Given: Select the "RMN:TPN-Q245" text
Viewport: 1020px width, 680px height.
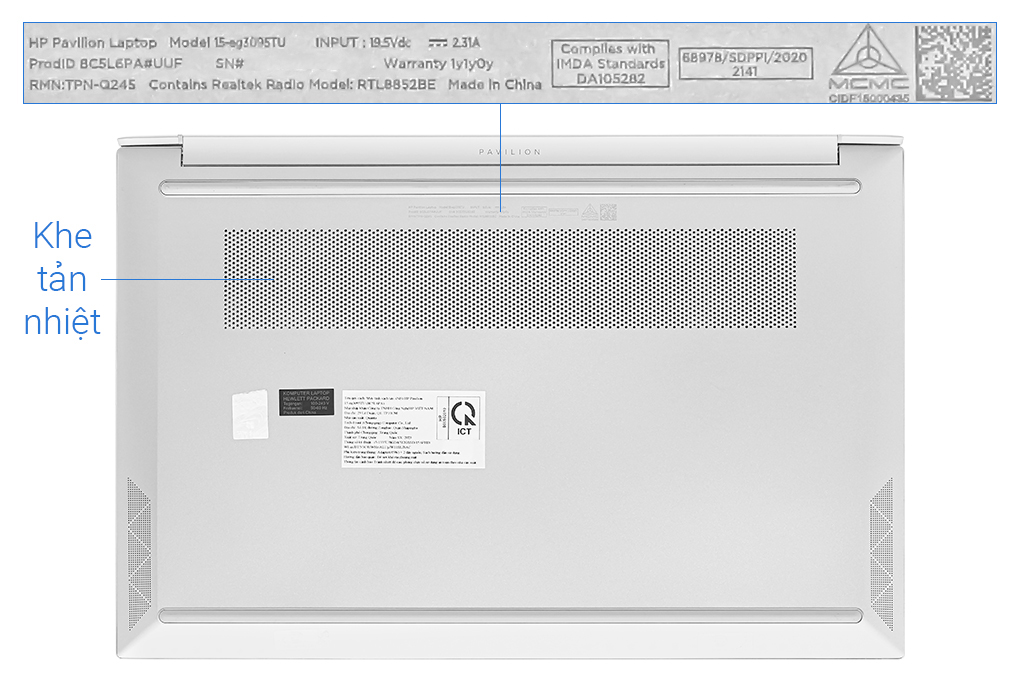Looking at the screenshot, I should [x=83, y=85].
